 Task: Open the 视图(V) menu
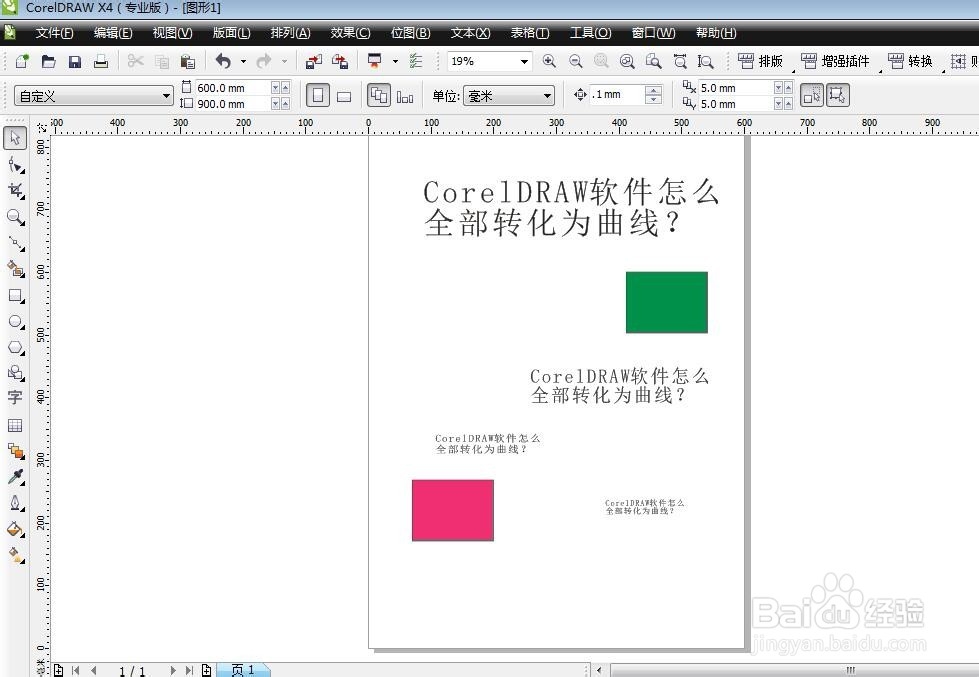coord(172,32)
